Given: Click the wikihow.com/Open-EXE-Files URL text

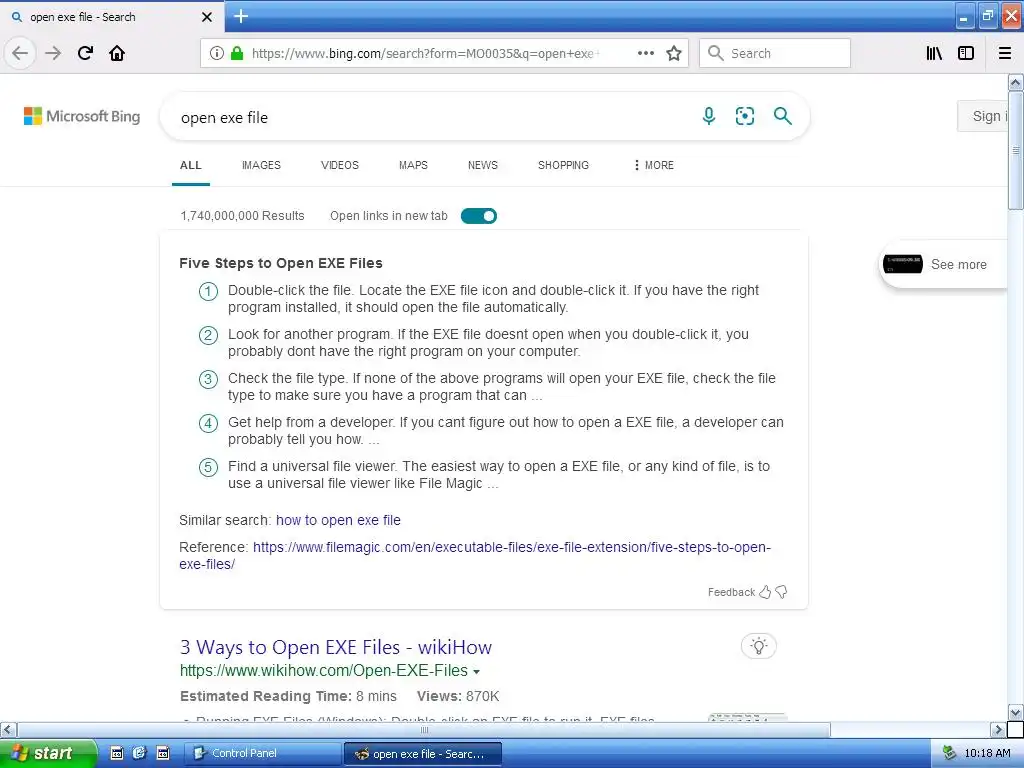Looking at the screenshot, I should click(x=324, y=671).
